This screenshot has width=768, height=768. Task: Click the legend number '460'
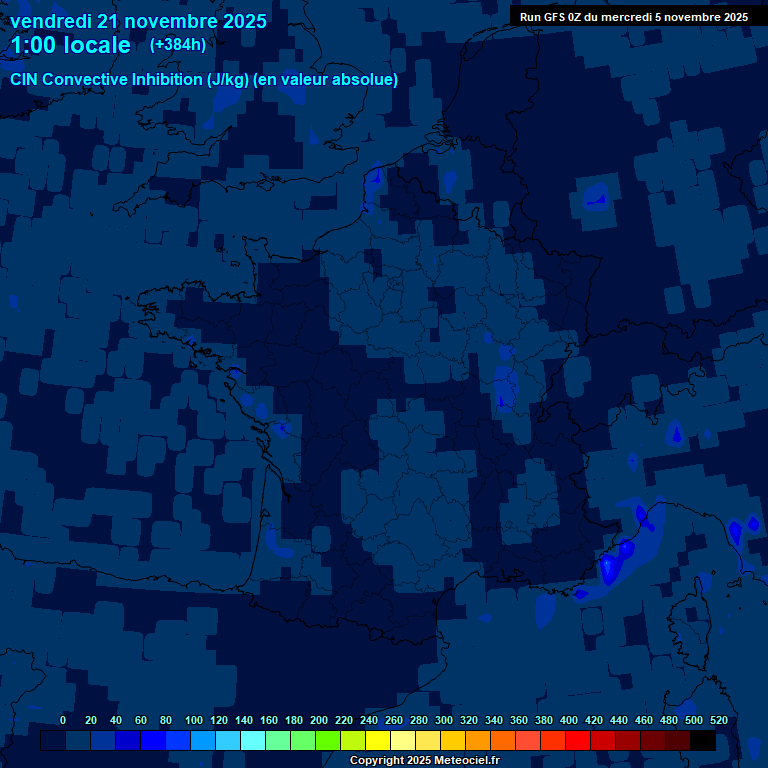coord(644,720)
